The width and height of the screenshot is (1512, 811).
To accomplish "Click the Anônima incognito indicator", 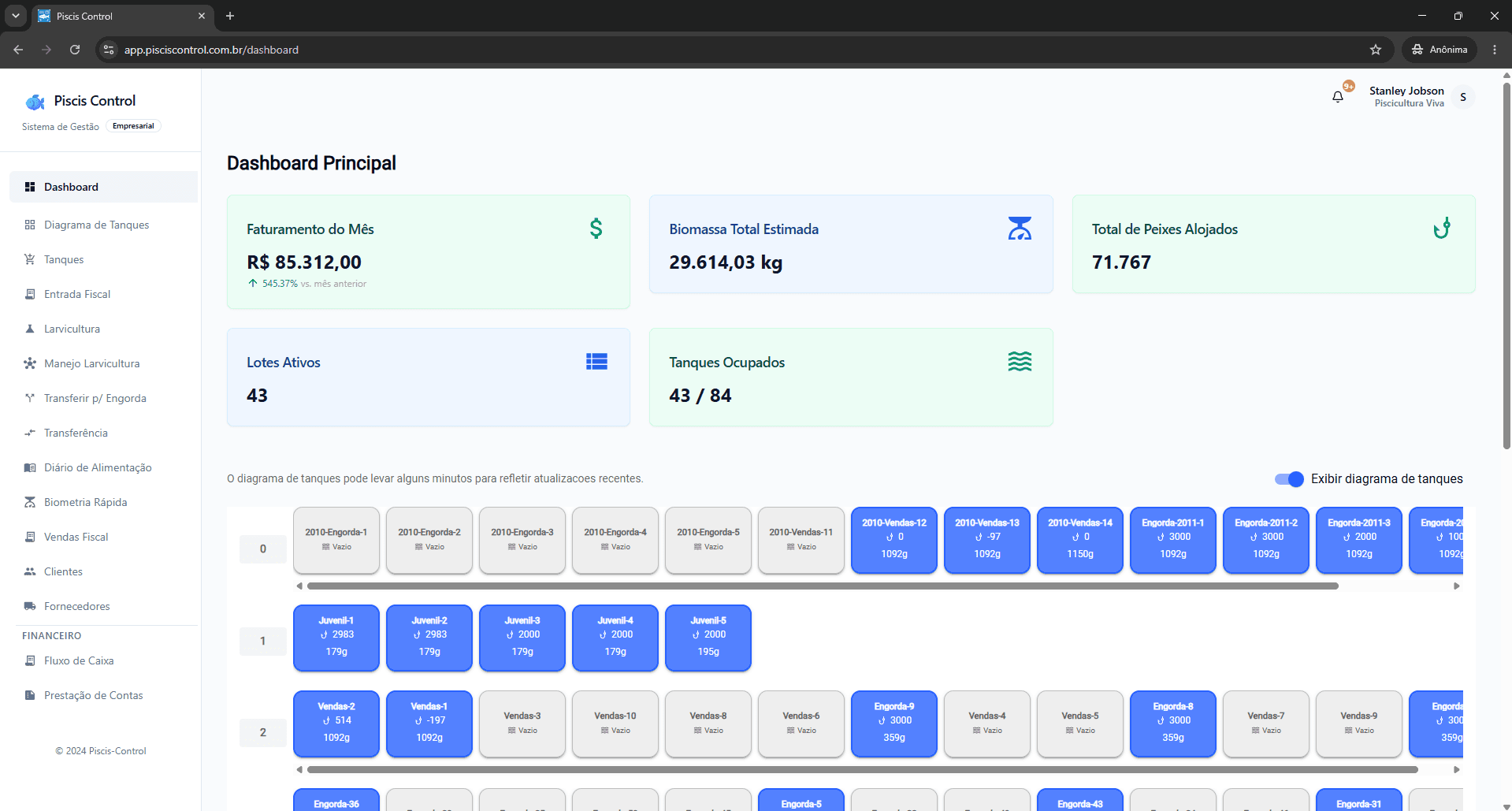I will (1440, 50).
